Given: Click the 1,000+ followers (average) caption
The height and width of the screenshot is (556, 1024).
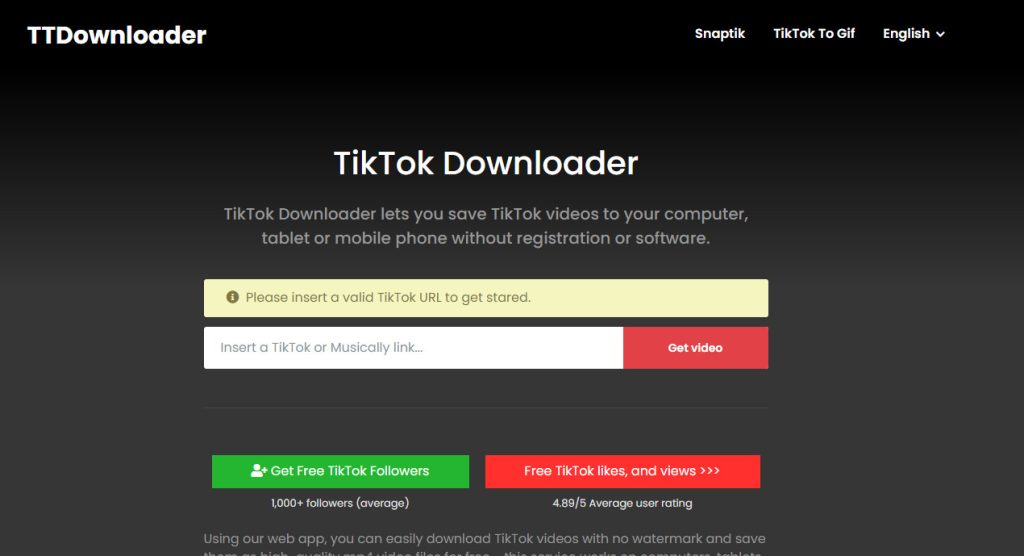Looking at the screenshot, I should pyautogui.click(x=340, y=503).
